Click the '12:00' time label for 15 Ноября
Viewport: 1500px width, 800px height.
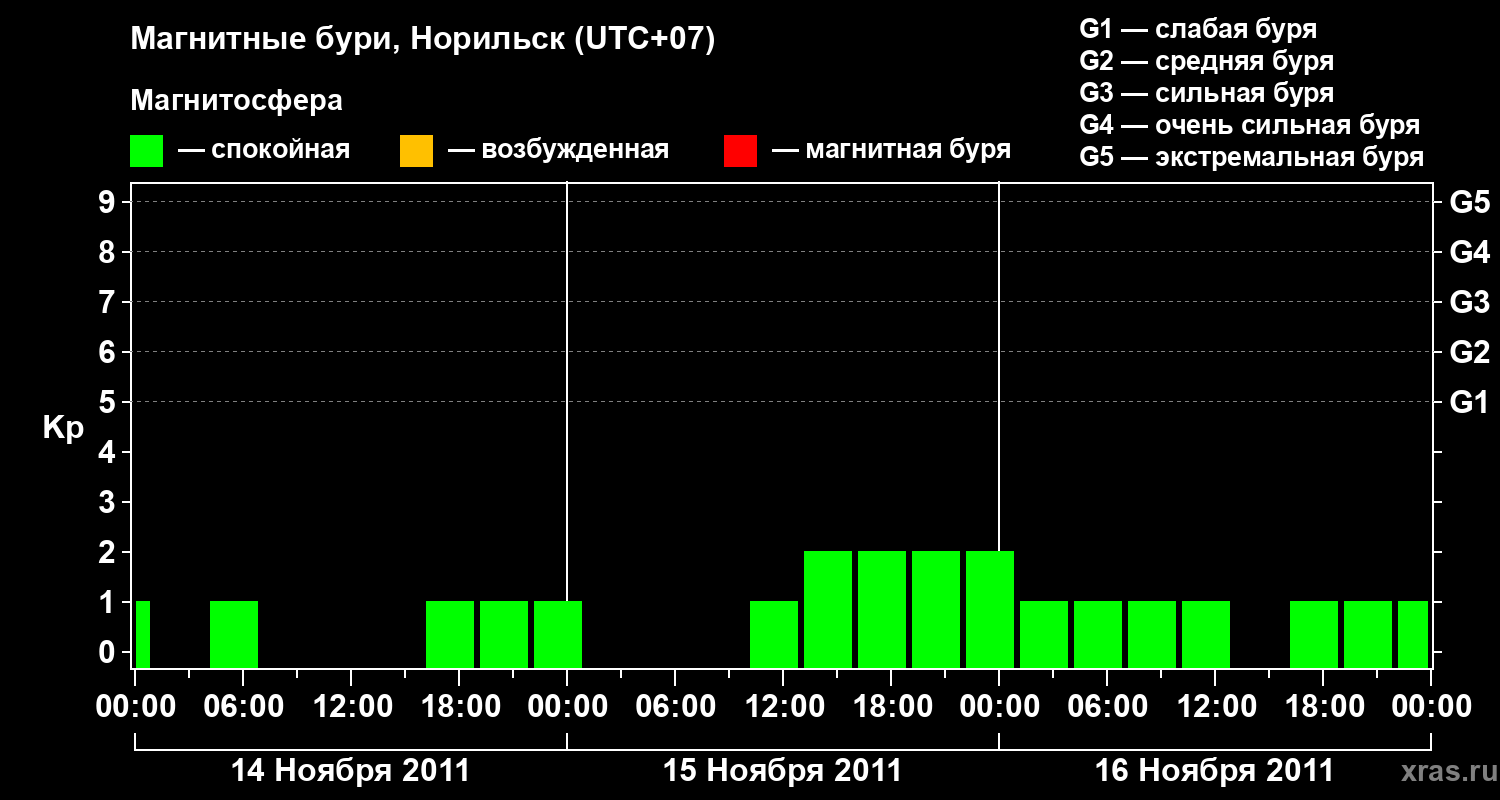(783, 707)
